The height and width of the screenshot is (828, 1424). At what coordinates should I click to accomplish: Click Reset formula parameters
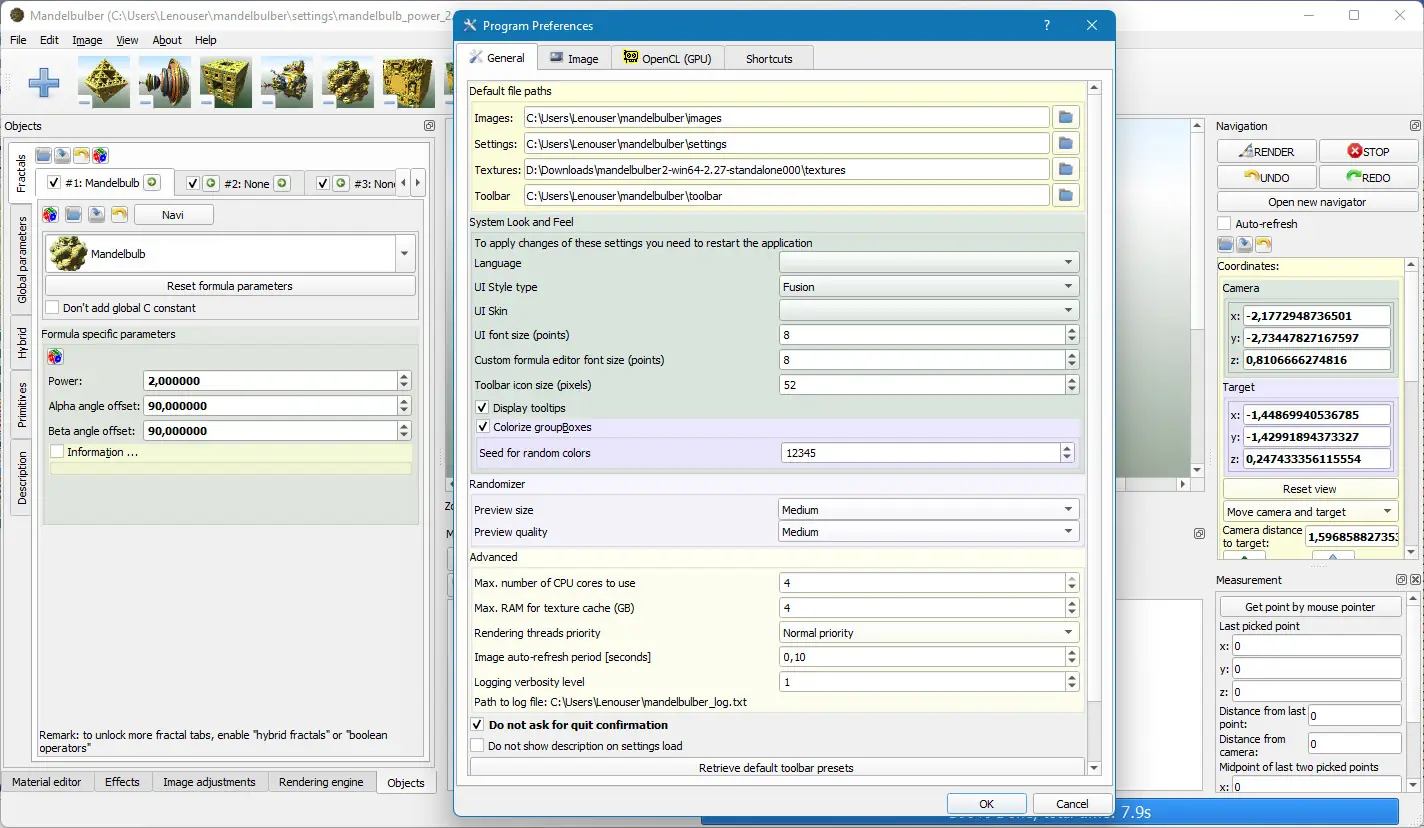click(230, 286)
